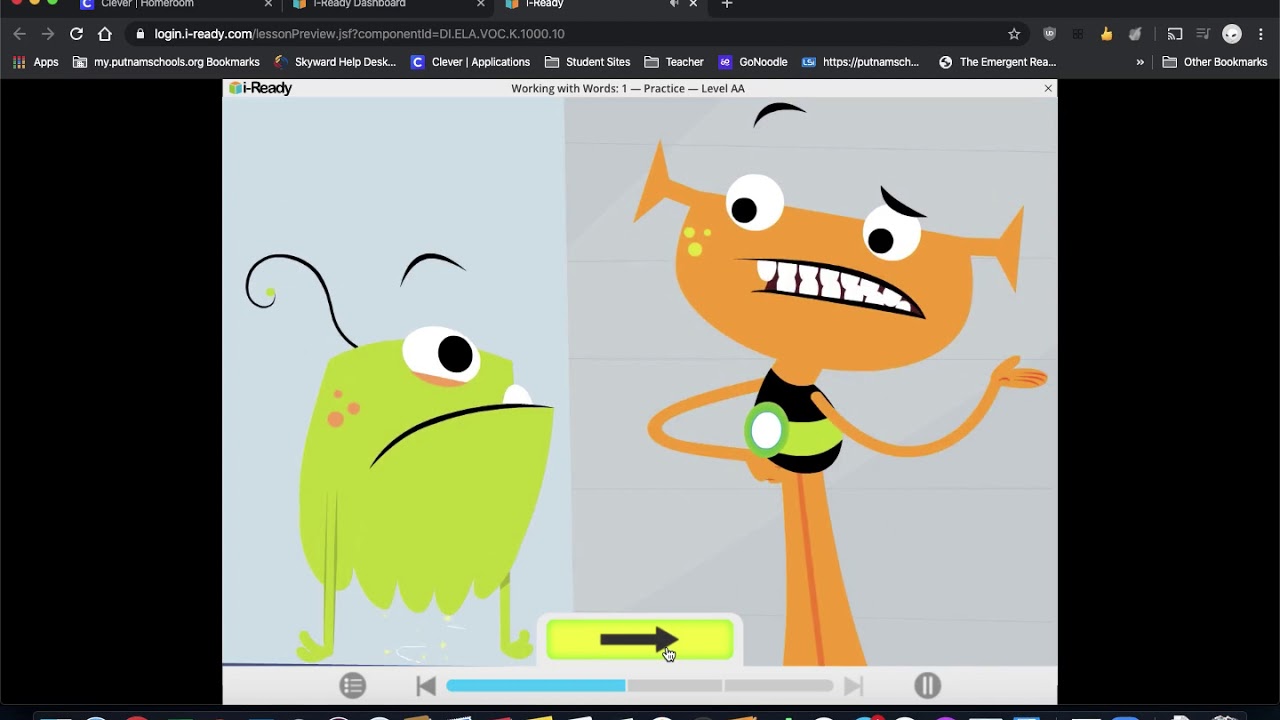Skip back to the previous lesson section

[x=426, y=685]
